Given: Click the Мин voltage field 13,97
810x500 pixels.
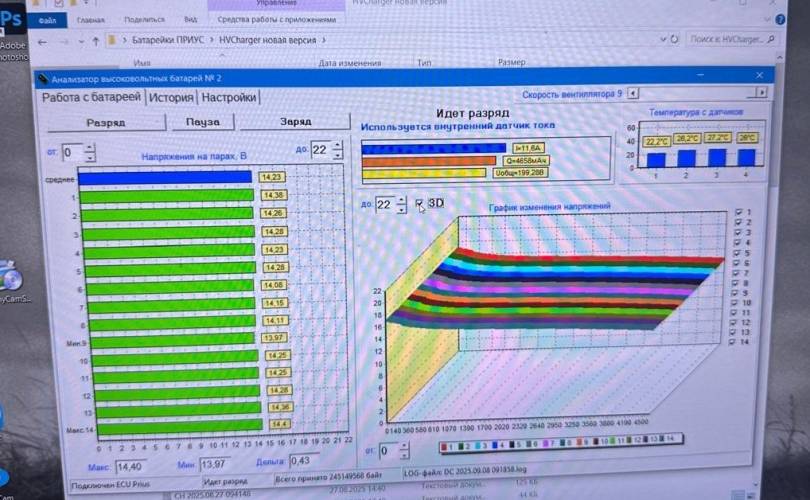Looking at the screenshot, I should (x=215, y=464).
